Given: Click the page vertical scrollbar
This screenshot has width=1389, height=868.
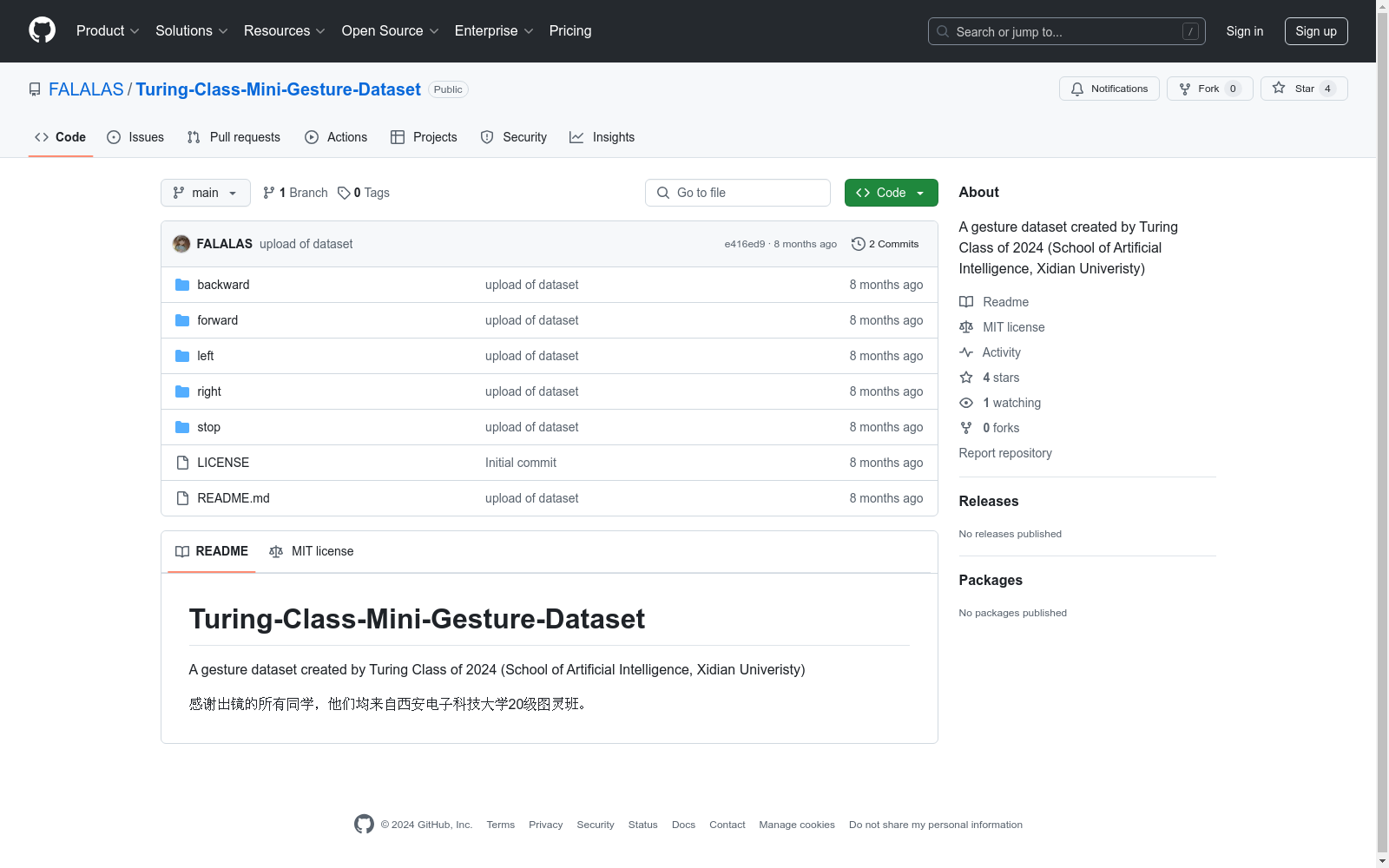Looking at the screenshot, I should click(1382, 434).
